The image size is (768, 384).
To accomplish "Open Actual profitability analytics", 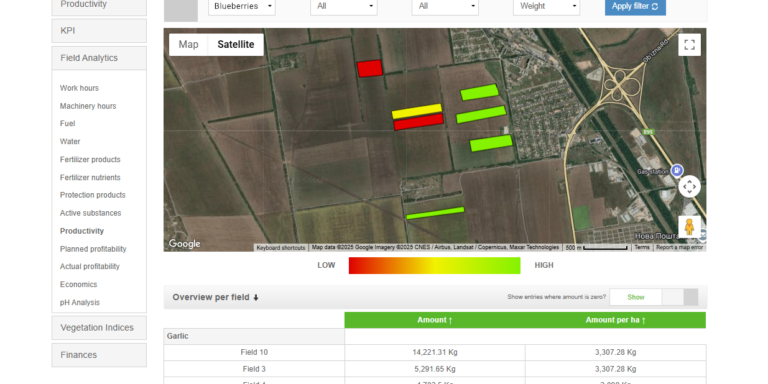I will [90, 266].
